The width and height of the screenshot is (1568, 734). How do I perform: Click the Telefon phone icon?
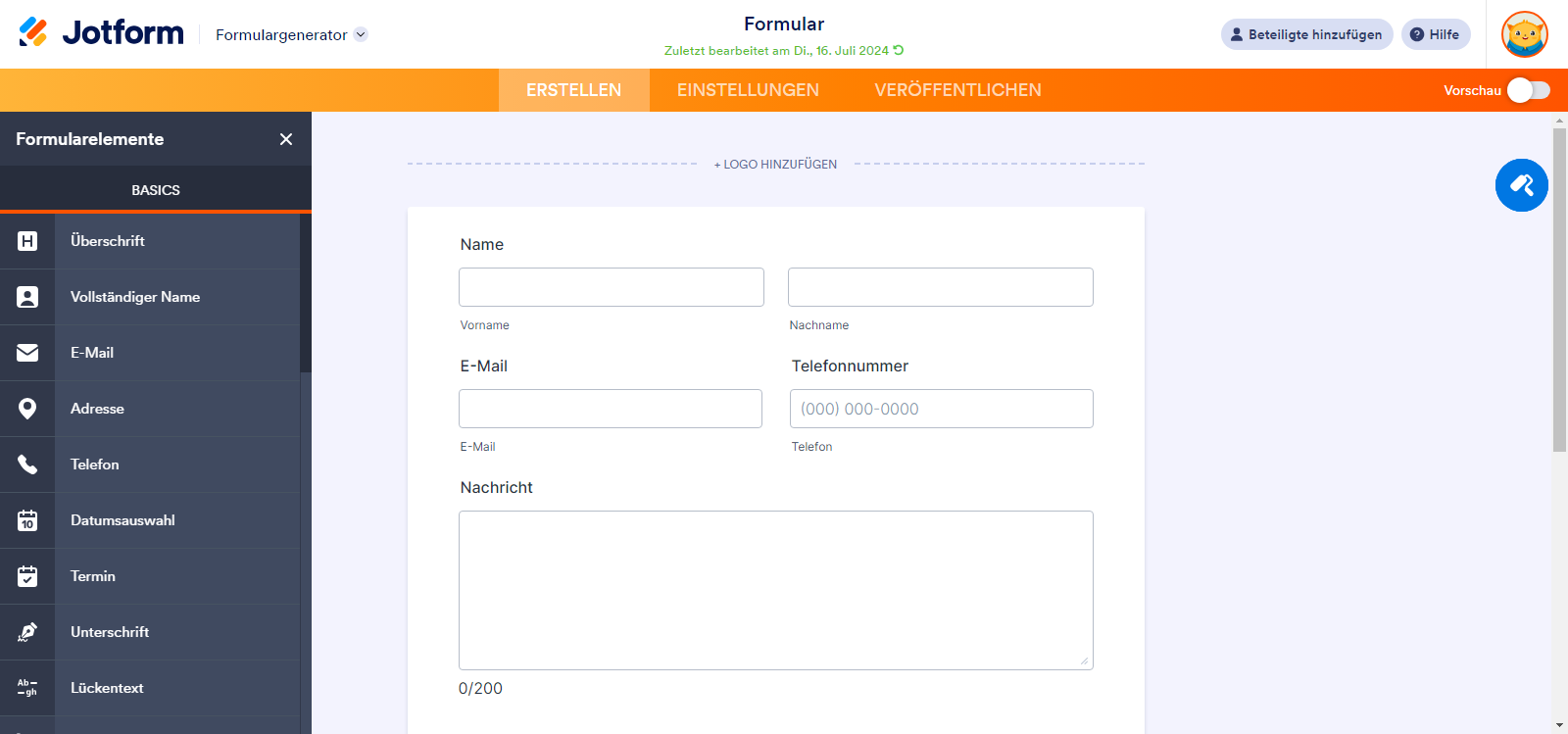tap(27, 465)
